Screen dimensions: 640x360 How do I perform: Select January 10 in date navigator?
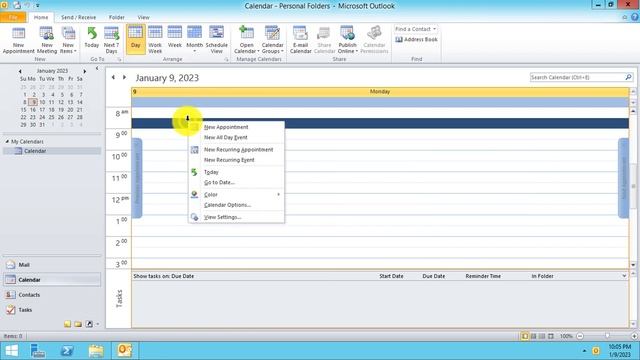pos(42,102)
